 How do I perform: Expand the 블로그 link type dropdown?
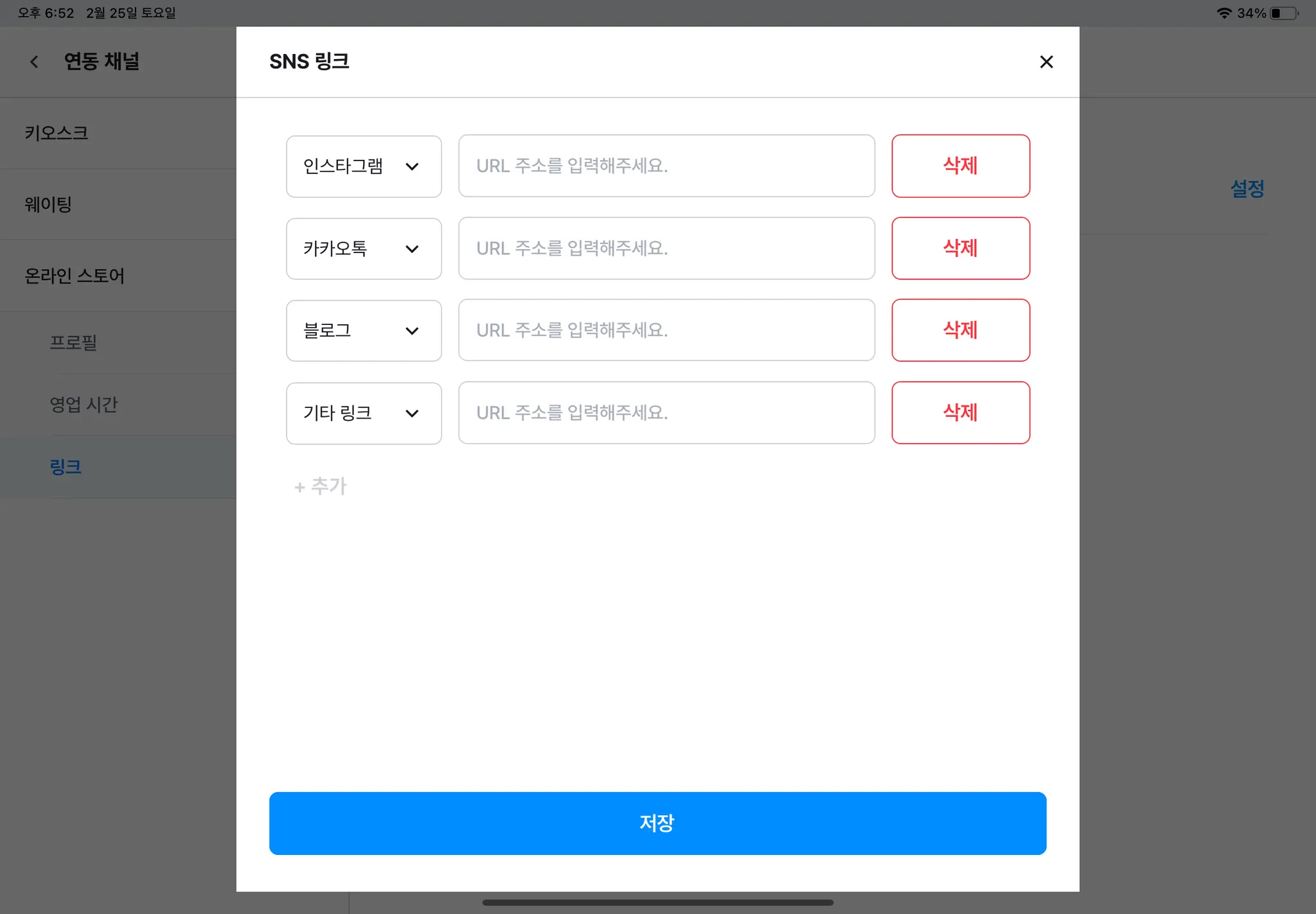click(364, 331)
